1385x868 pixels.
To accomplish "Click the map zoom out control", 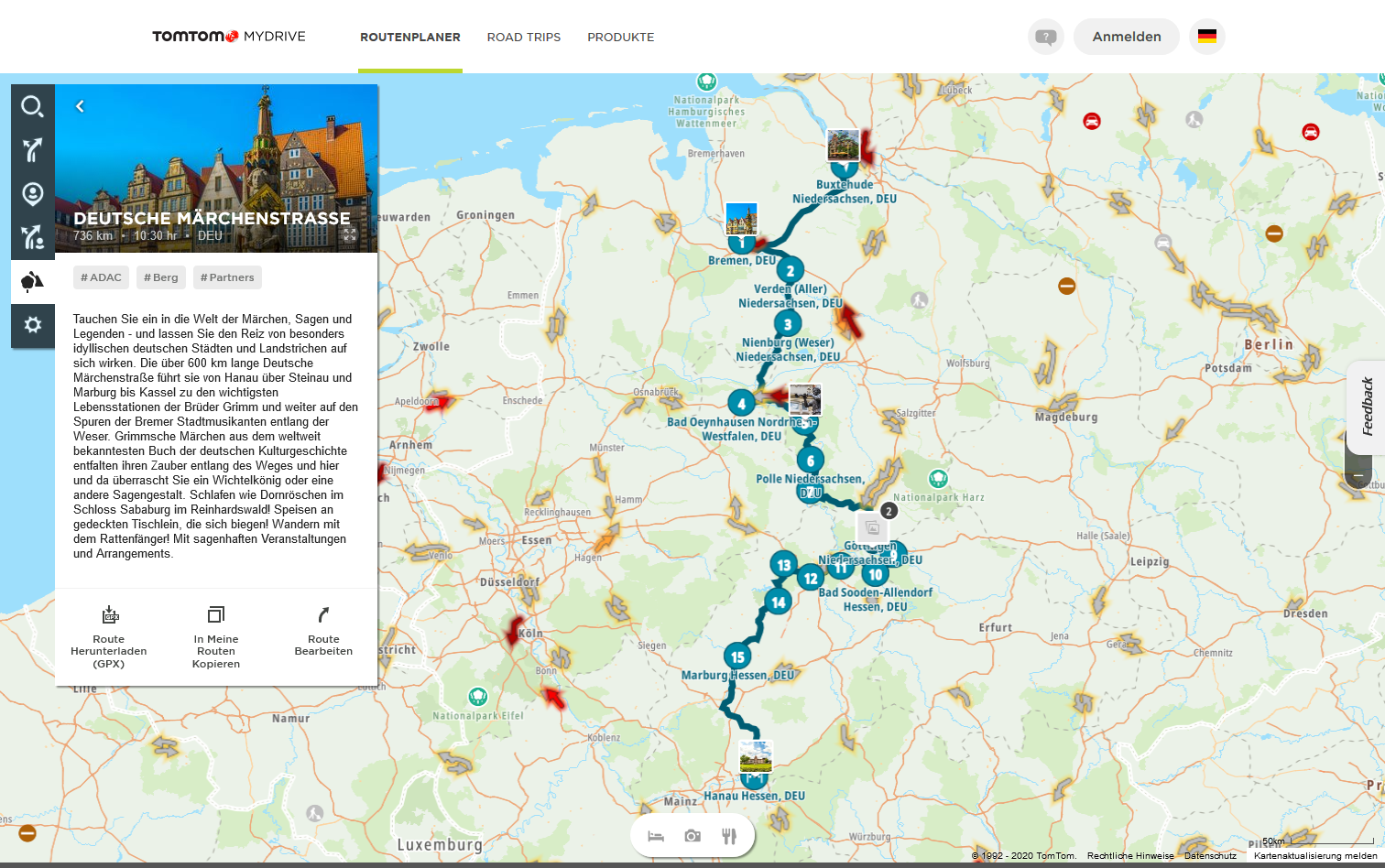I will (1358, 476).
